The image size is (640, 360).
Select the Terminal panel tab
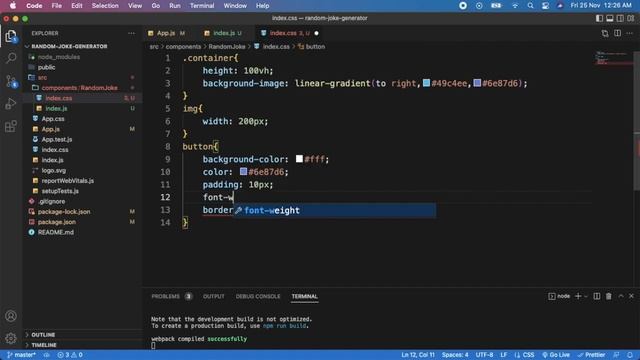tap(304, 296)
